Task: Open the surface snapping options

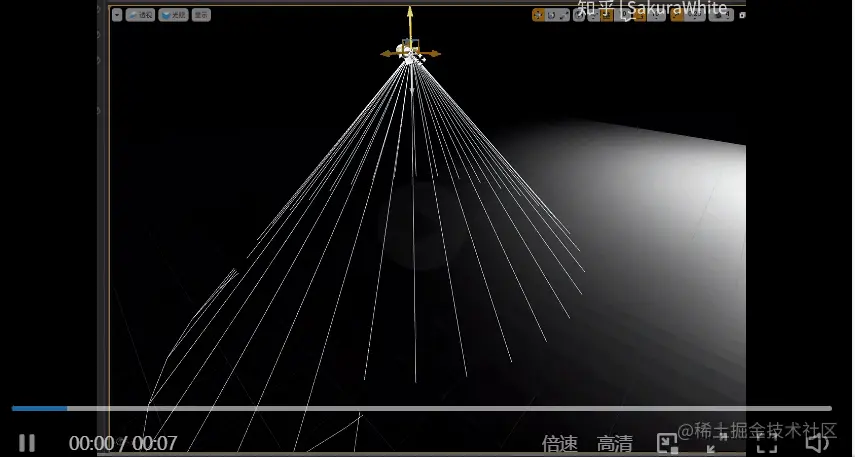Action: coord(594,15)
